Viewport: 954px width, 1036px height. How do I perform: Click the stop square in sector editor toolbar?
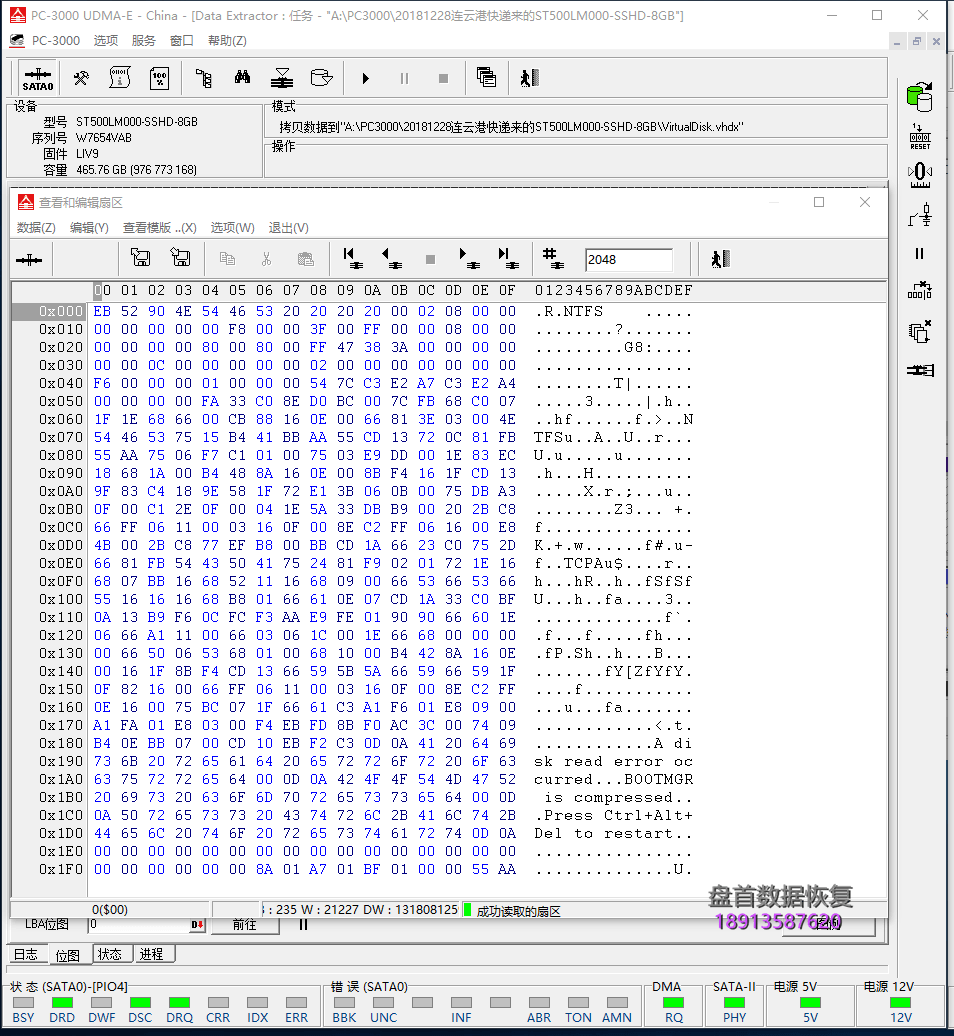pyautogui.click(x=430, y=259)
